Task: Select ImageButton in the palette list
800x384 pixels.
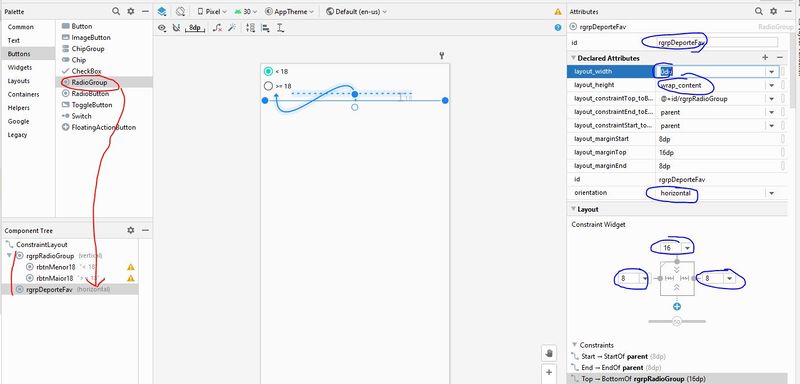Action: point(91,37)
